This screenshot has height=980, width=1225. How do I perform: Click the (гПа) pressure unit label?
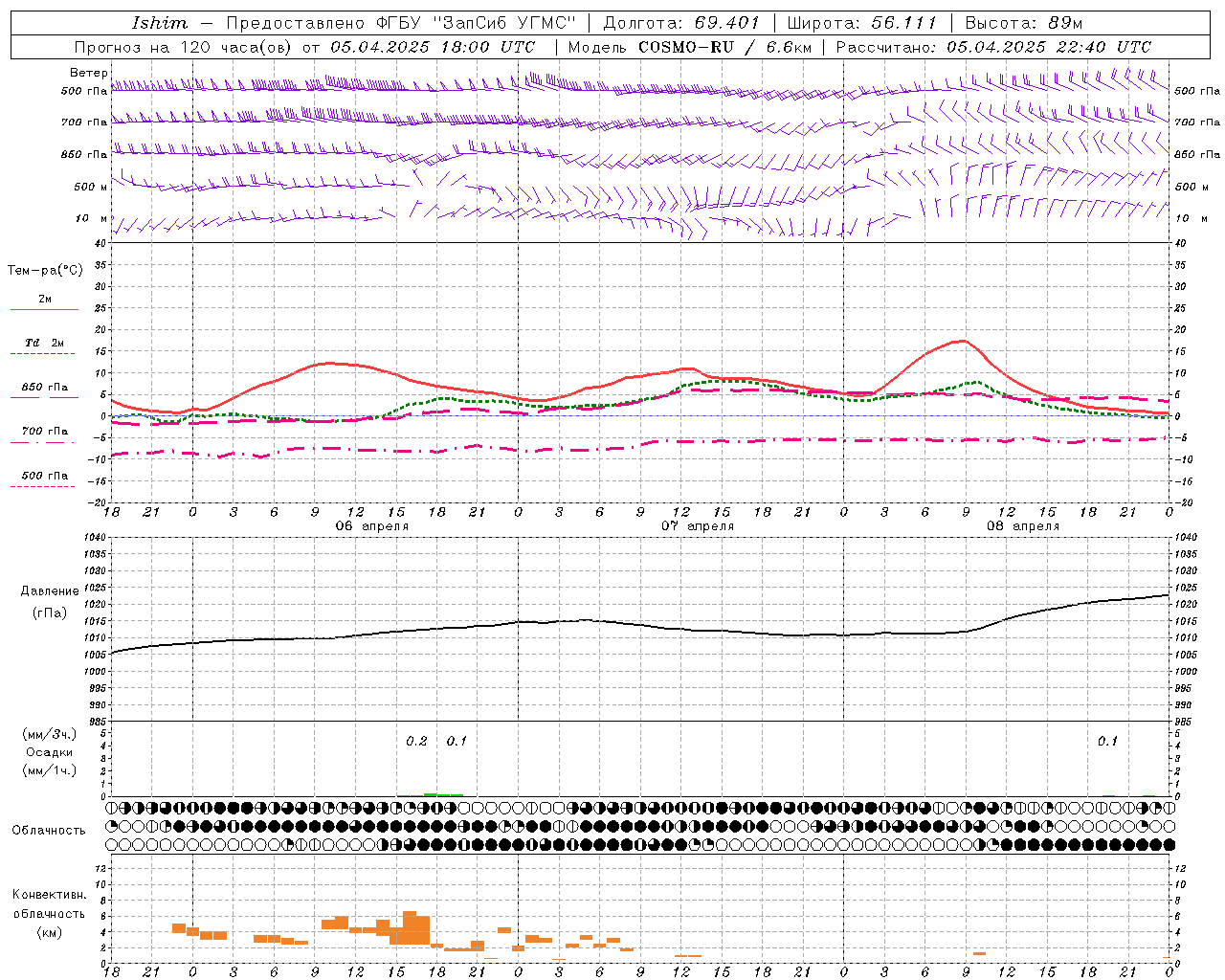[48, 613]
